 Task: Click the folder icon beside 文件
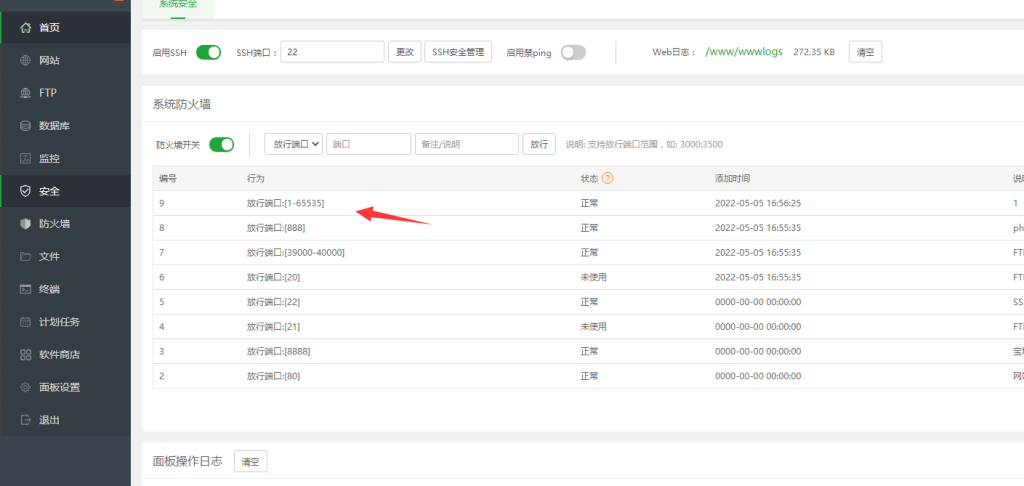tap(25, 256)
